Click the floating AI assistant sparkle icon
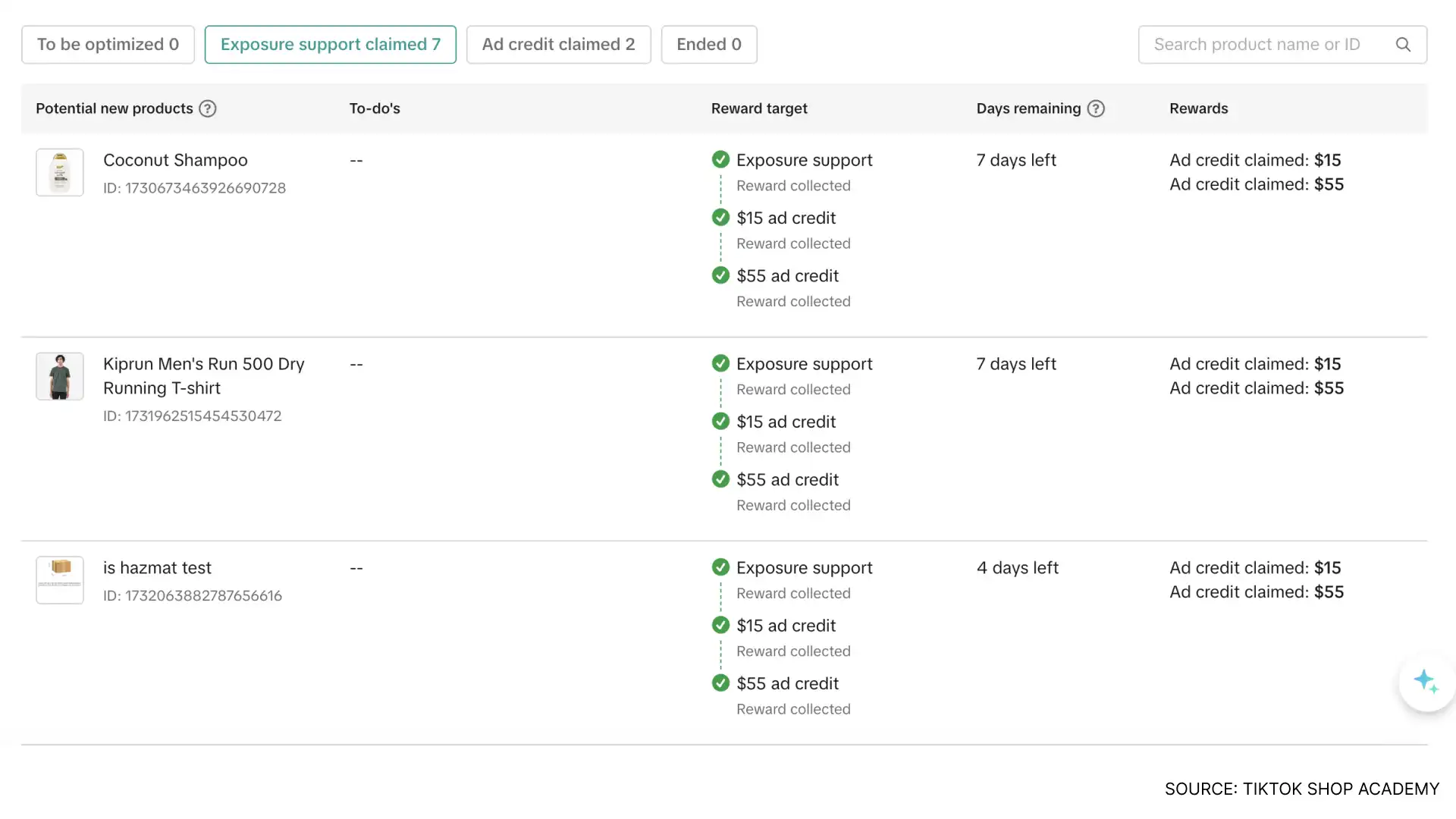Image resolution: width=1456 pixels, height=819 pixels. tap(1426, 682)
